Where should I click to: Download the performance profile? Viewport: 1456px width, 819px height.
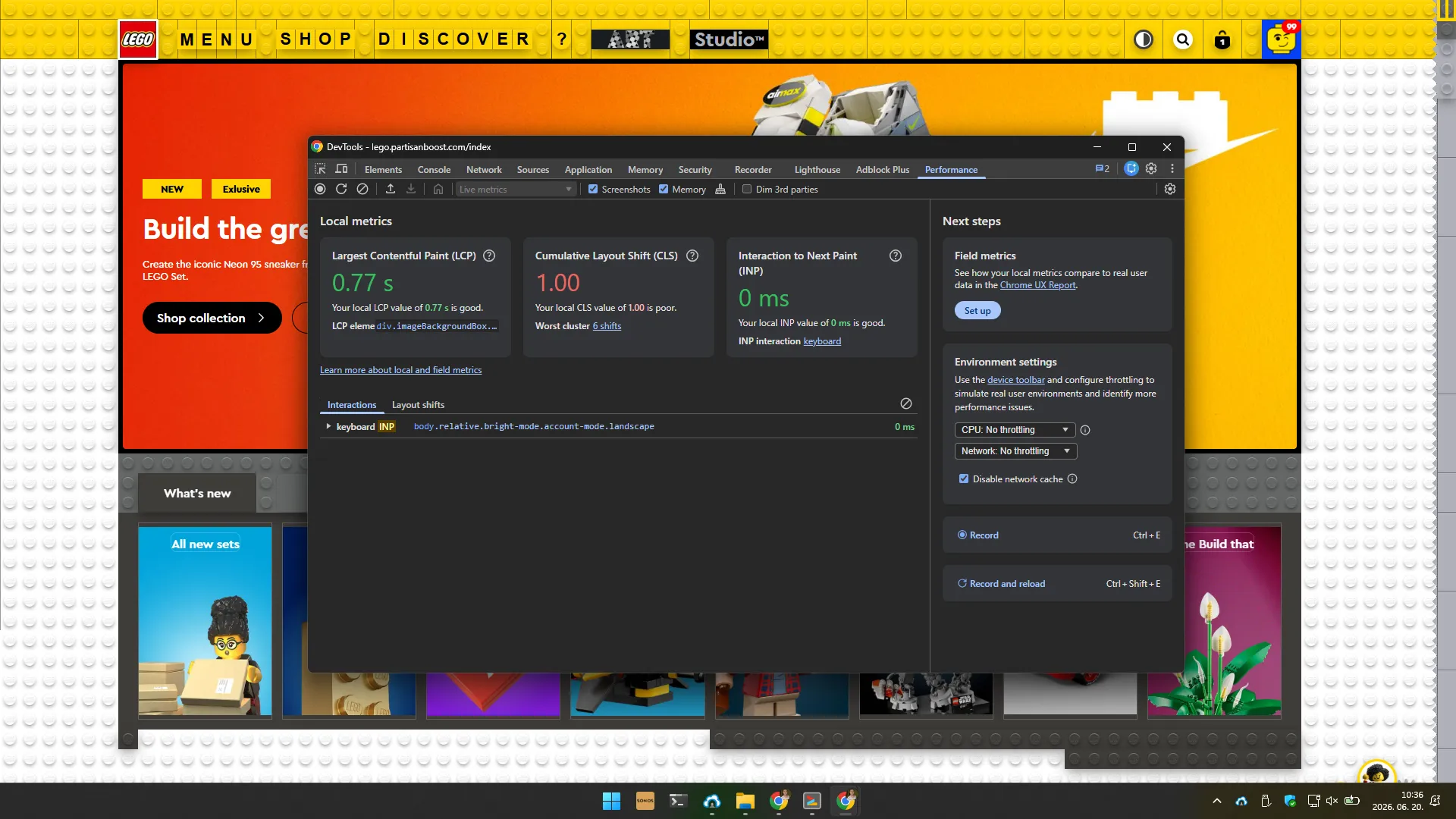pos(411,189)
